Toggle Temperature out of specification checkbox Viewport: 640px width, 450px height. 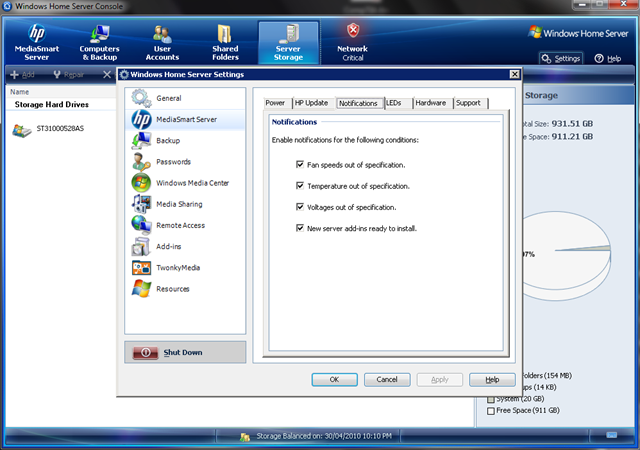(x=300, y=186)
